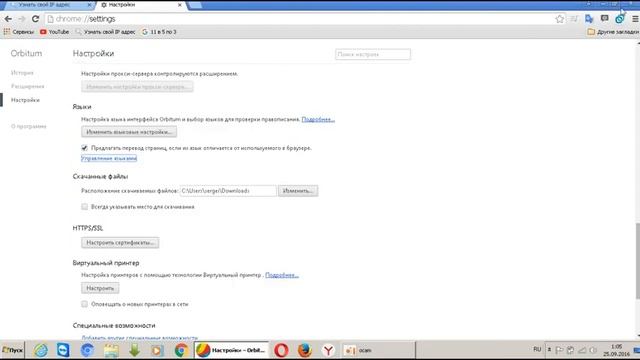
Task: Open the Windows Пуск start button
Action: click(x=12, y=350)
